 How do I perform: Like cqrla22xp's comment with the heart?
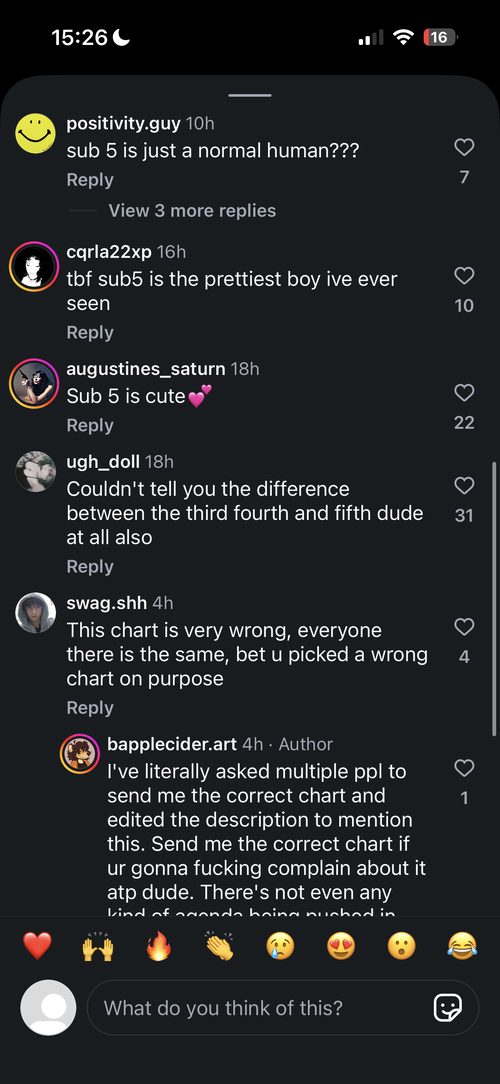464,275
